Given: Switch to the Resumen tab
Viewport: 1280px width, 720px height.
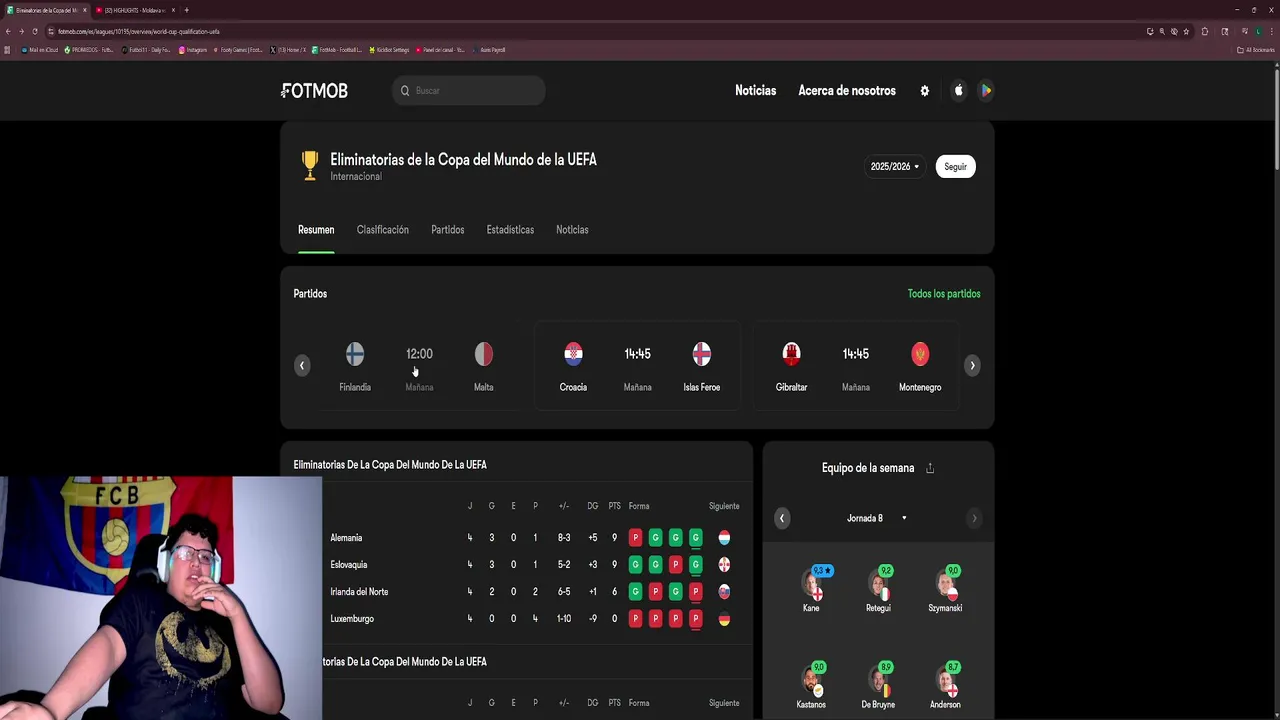Looking at the screenshot, I should pyautogui.click(x=316, y=230).
